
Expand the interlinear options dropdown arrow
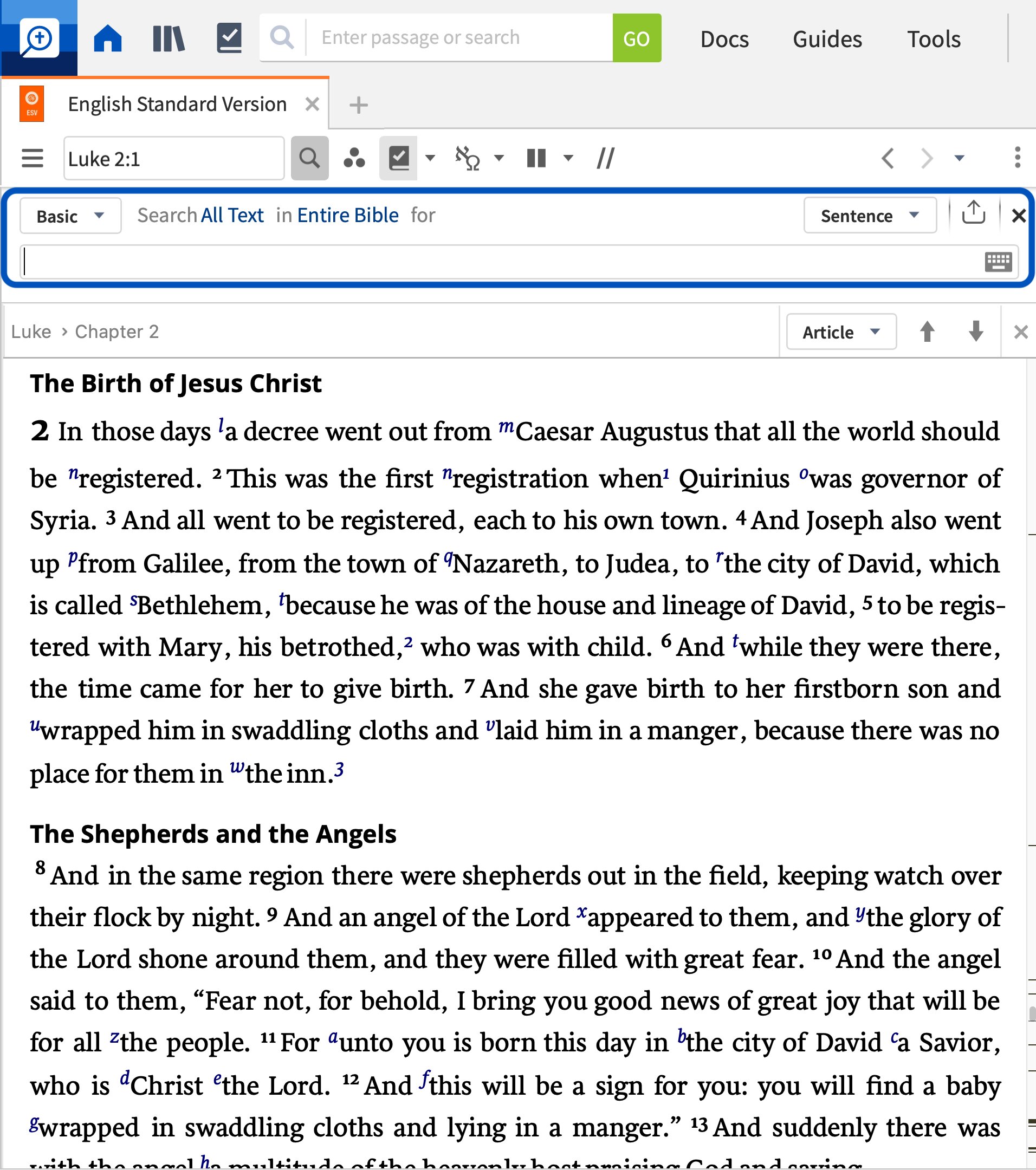[500, 158]
